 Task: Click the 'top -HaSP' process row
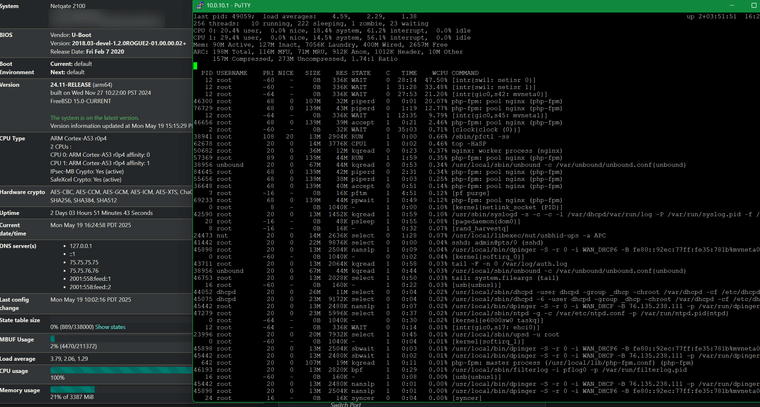[340, 143]
